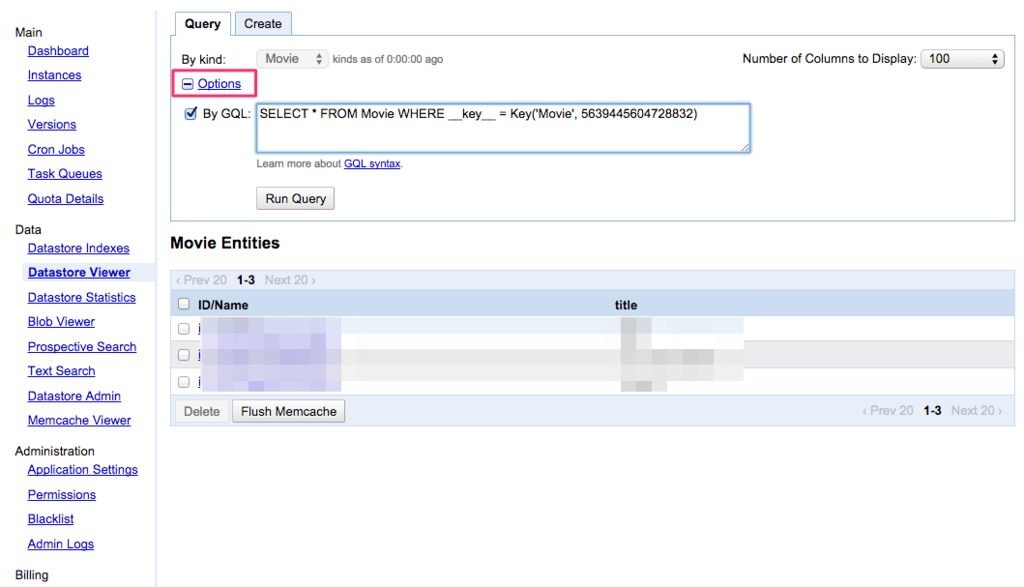Collapse the Options section using minus icon
This screenshot has width=1024, height=587.
click(x=187, y=83)
